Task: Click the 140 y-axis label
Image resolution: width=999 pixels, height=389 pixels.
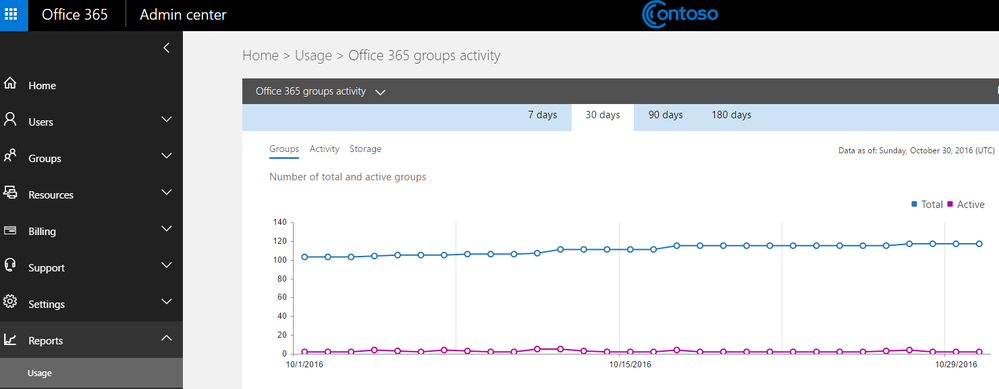Action: pyautogui.click(x=280, y=223)
